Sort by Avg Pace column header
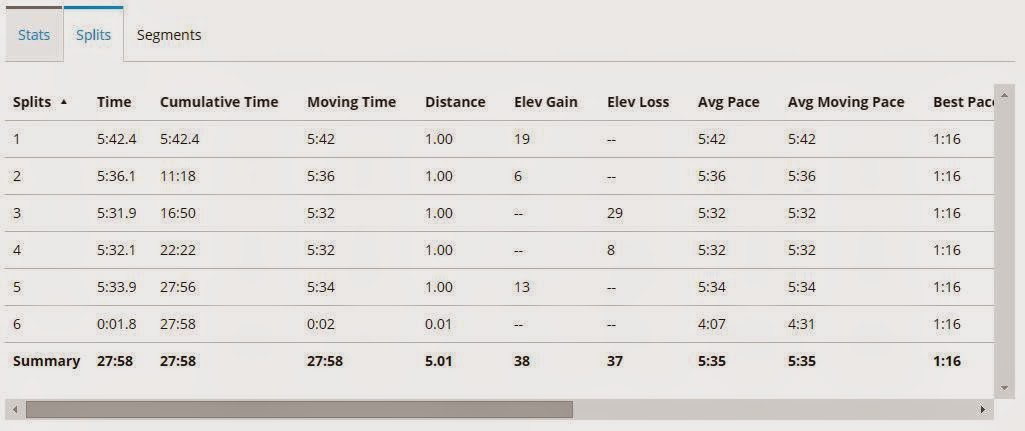1025x431 pixels. point(728,102)
